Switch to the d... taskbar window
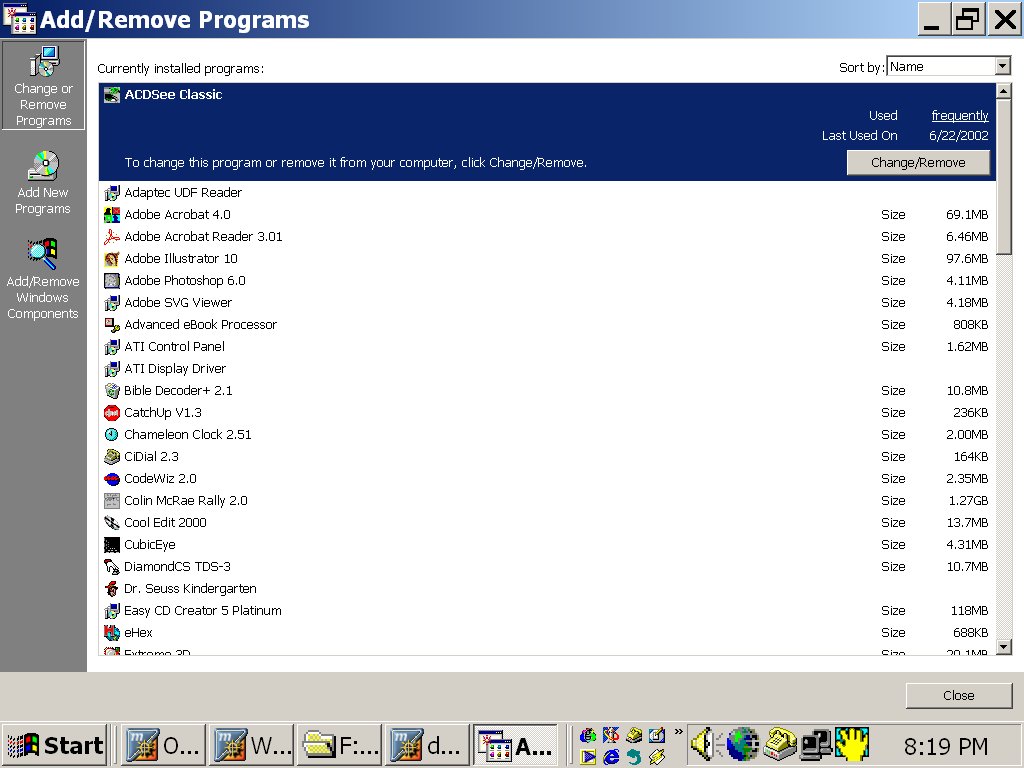The width and height of the screenshot is (1024, 768). [x=427, y=745]
